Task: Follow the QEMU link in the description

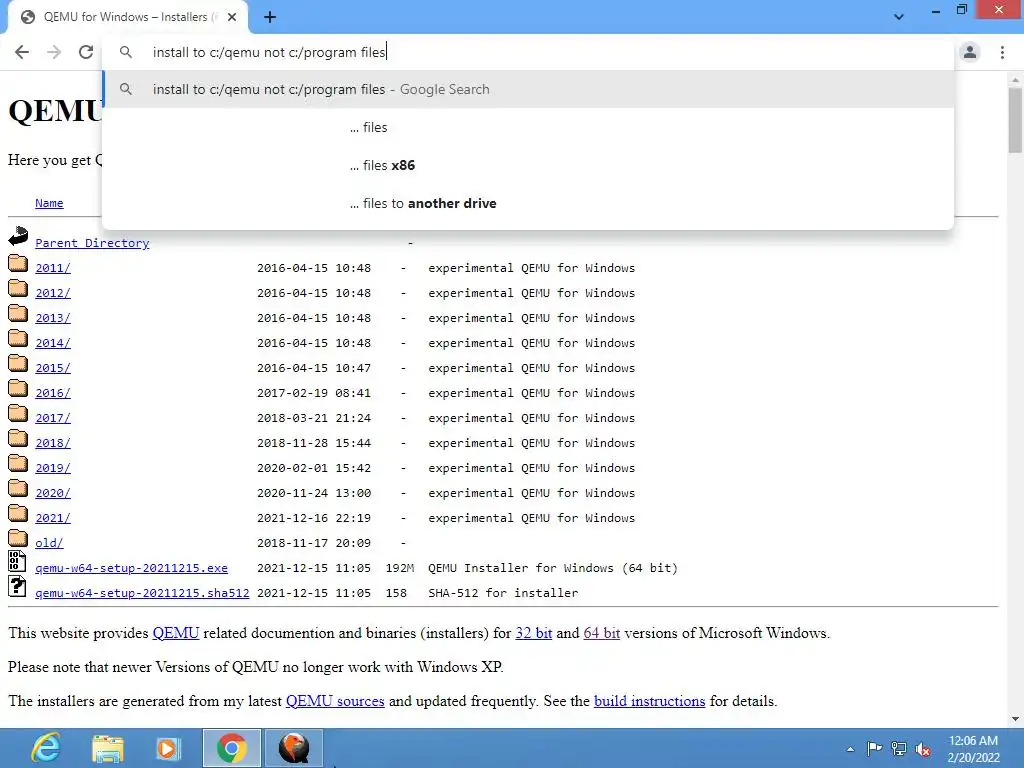Action: [176, 633]
